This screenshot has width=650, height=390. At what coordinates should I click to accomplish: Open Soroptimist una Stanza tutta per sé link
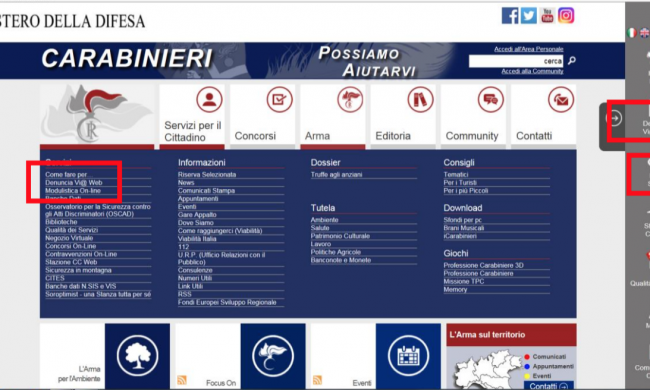pos(98,294)
